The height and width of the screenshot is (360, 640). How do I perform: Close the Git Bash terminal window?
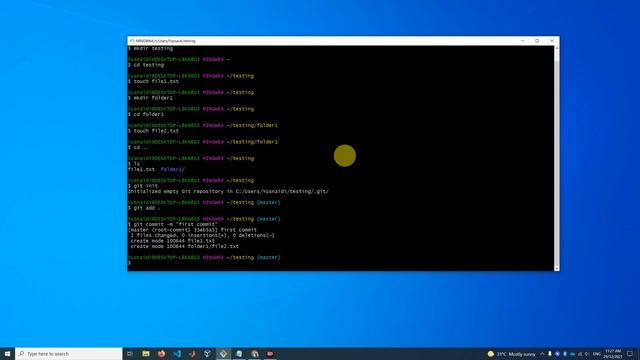click(x=552, y=41)
